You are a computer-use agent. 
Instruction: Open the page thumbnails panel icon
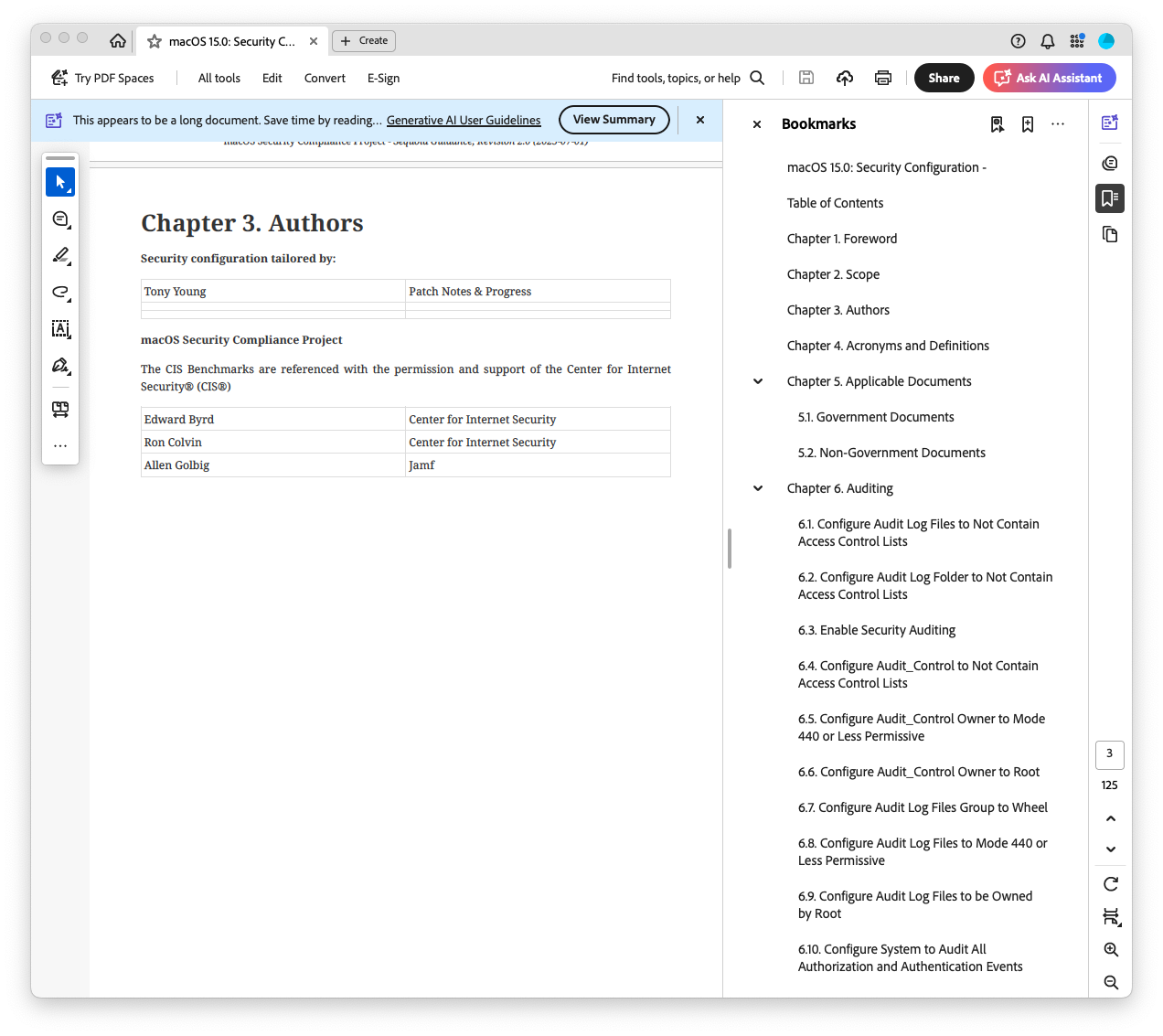[1110, 235]
